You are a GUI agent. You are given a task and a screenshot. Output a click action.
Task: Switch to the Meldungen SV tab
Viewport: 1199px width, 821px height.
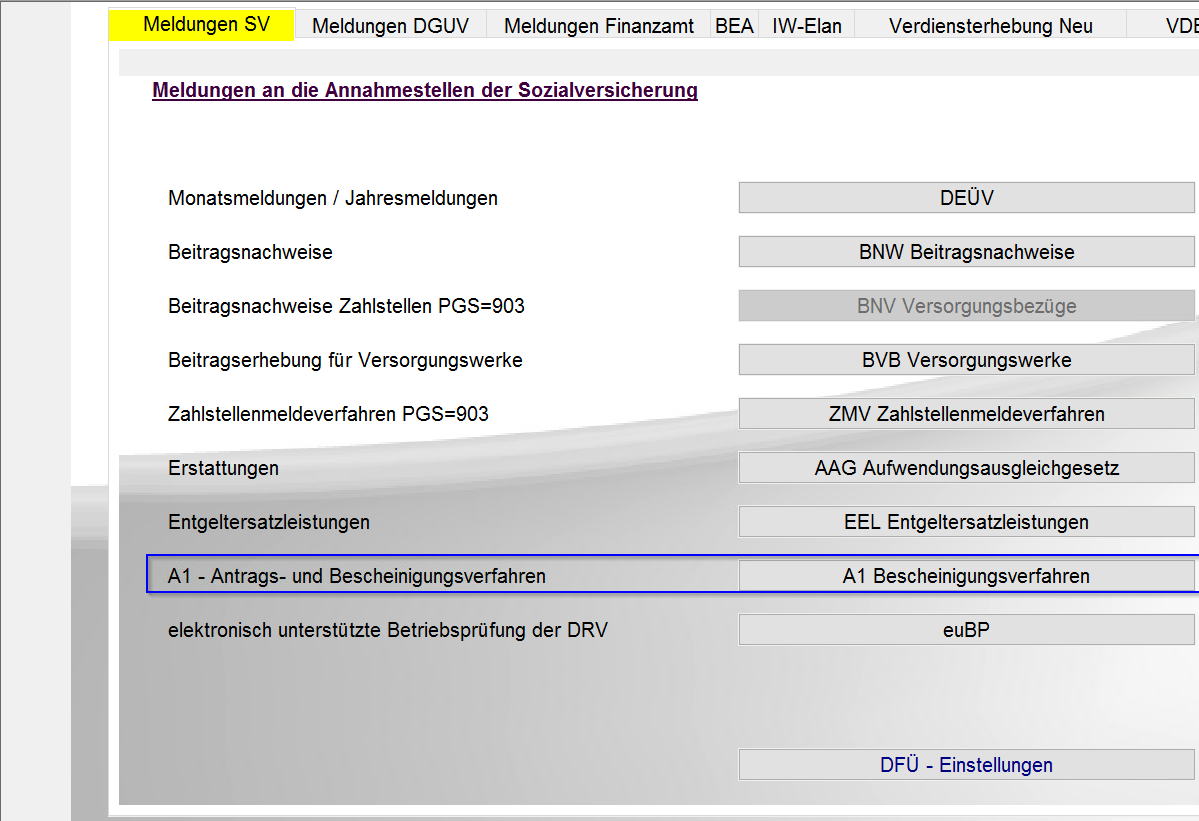(x=206, y=25)
